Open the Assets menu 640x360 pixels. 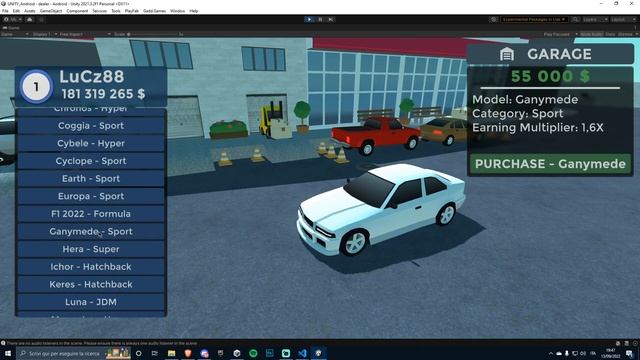coord(30,11)
